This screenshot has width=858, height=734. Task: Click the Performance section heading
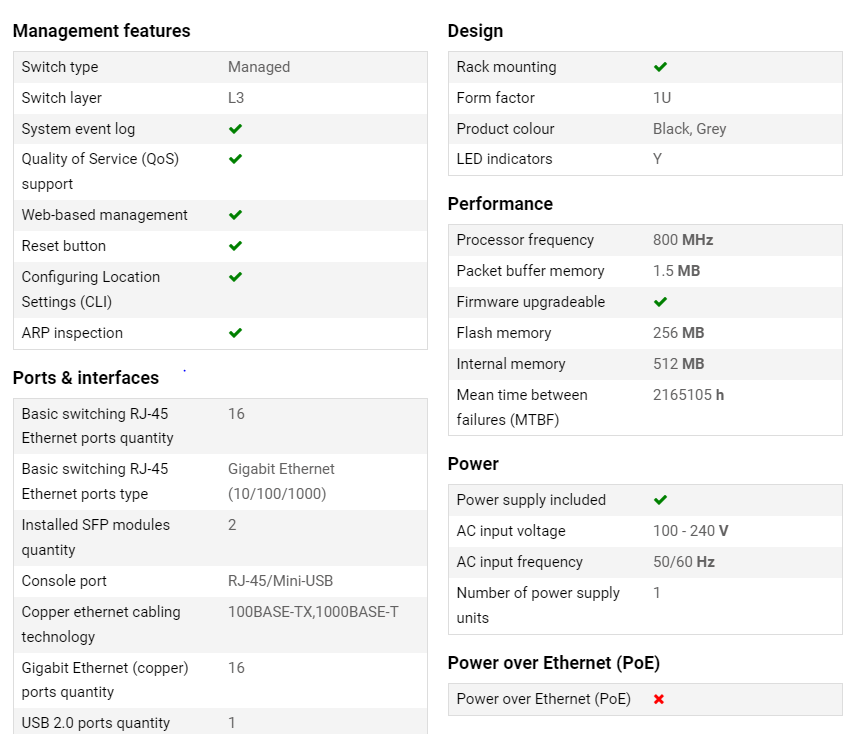pyautogui.click(x=500, y=204)
